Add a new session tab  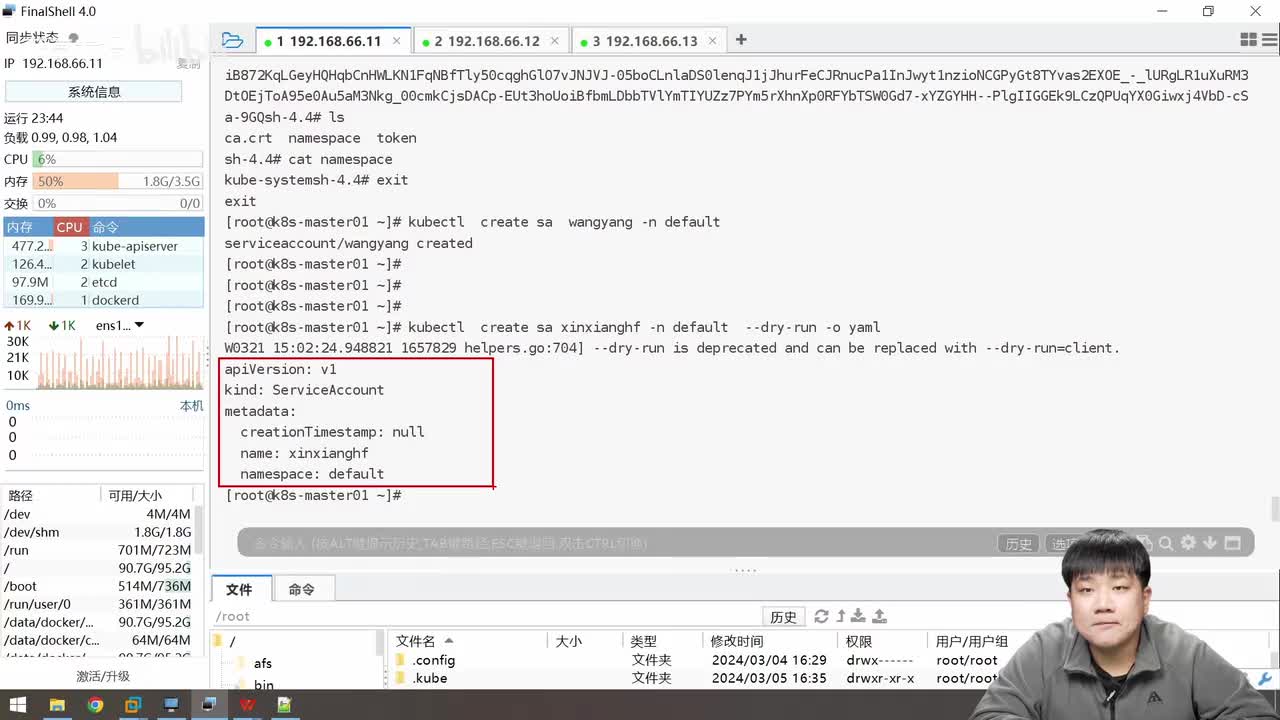point(741,40)
